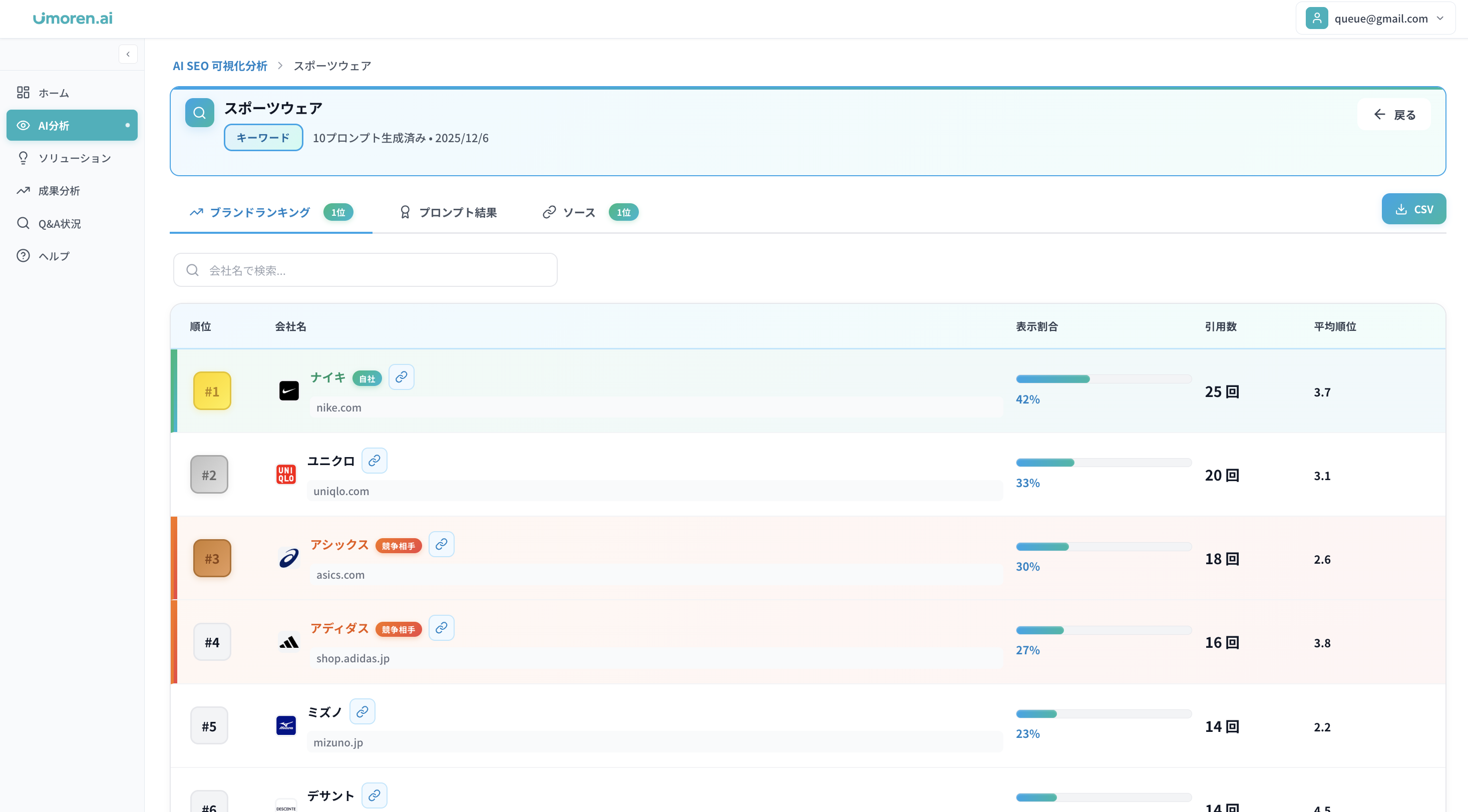Click link icon next to ユニクロ
The image size is (1468, 812).
point(374,461)
